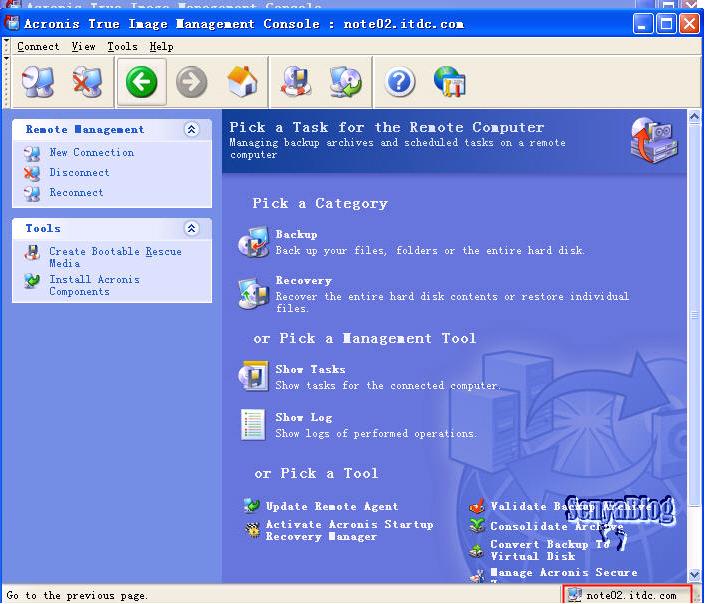The image size is (705, 604).
Task: Click Update Remote Agent tool link
Action: [x=332, y=506]
